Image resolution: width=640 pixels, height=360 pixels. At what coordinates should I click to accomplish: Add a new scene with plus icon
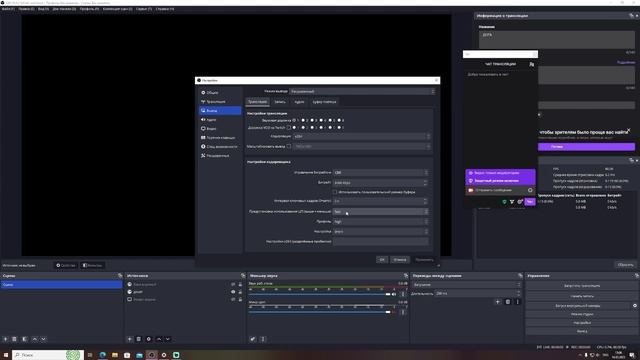pyautogui.click(x=5, y=339)
